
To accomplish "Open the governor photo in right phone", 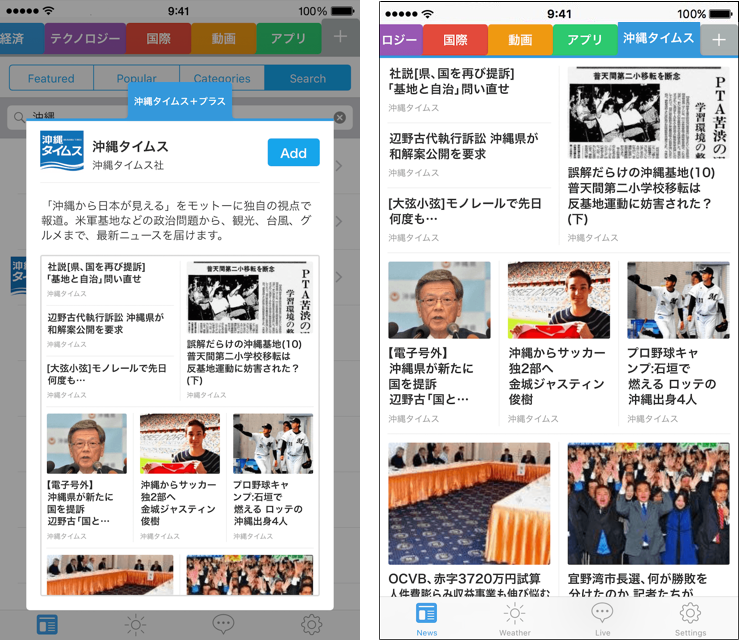I will (x=439, y=300).
